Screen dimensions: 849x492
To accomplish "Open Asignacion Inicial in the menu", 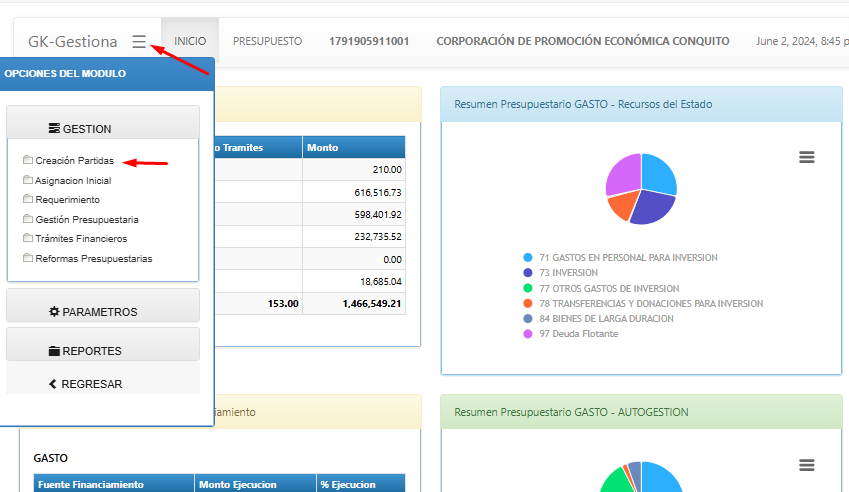I will point(73,181).
